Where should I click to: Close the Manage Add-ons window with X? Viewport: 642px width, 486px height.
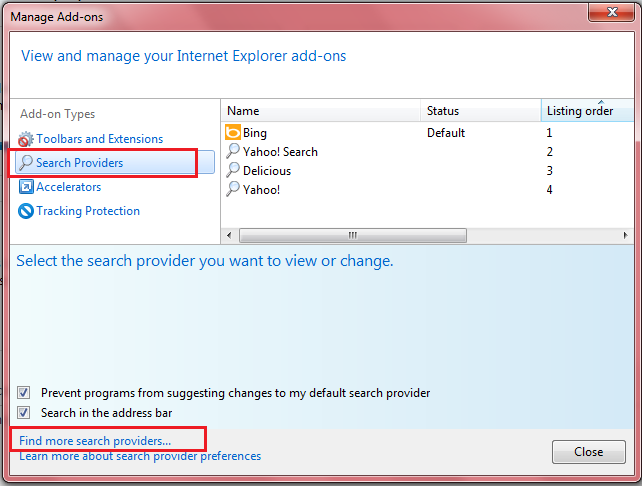pyautogui.click(x=612, y=11)
